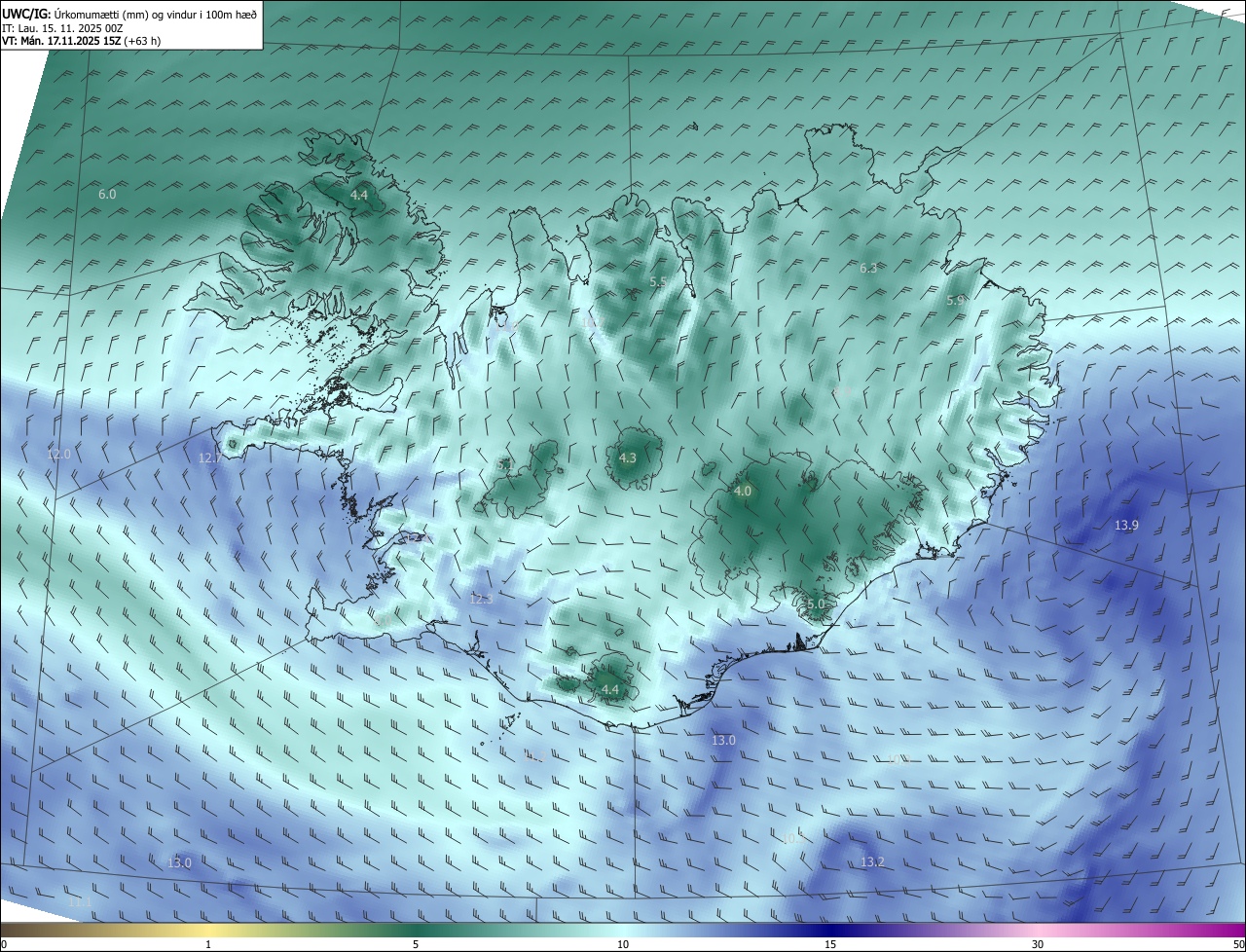Click the 12.7 value off Snæfellsnes tip

(x=209, y=458)
